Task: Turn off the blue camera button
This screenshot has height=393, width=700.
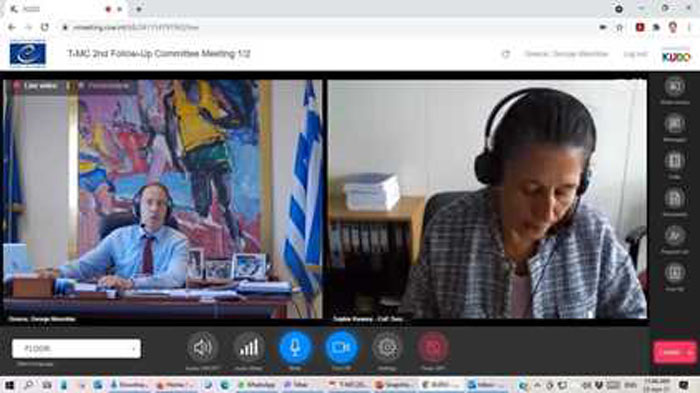Action: pos(342,347)
